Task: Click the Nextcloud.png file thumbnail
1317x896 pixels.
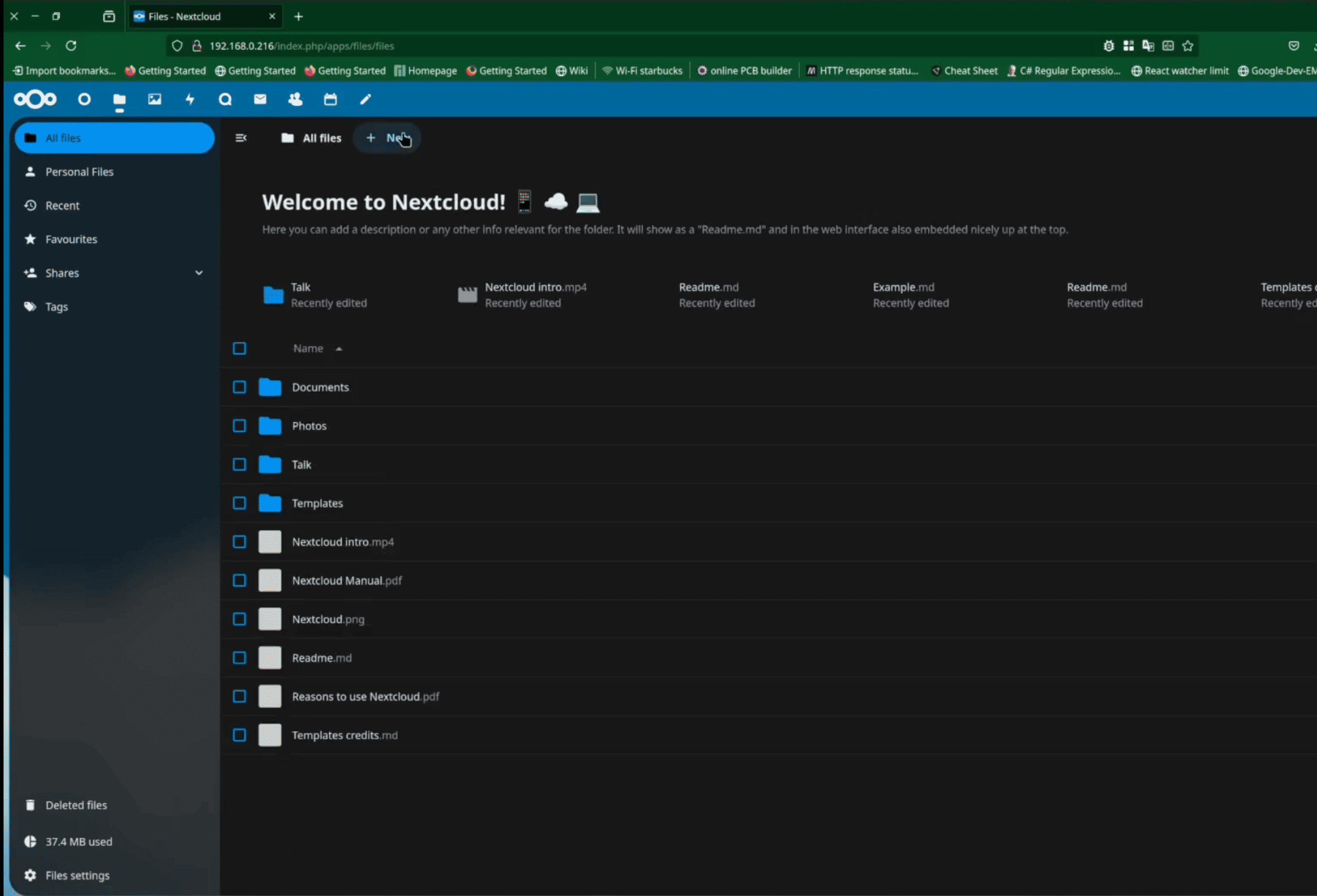Action: pos(270,619)
